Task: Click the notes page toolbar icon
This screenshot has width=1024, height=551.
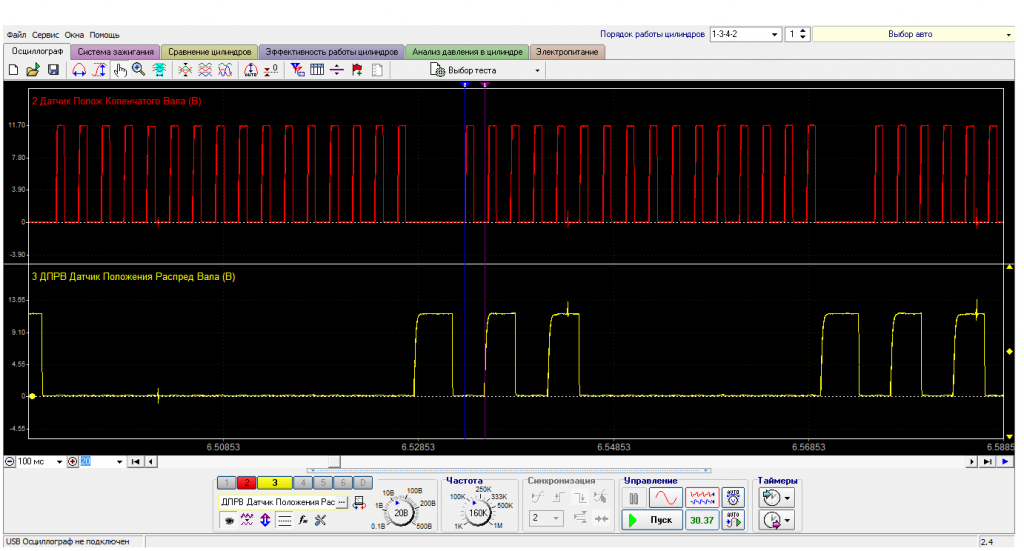Action: click(x=377, y=70)
